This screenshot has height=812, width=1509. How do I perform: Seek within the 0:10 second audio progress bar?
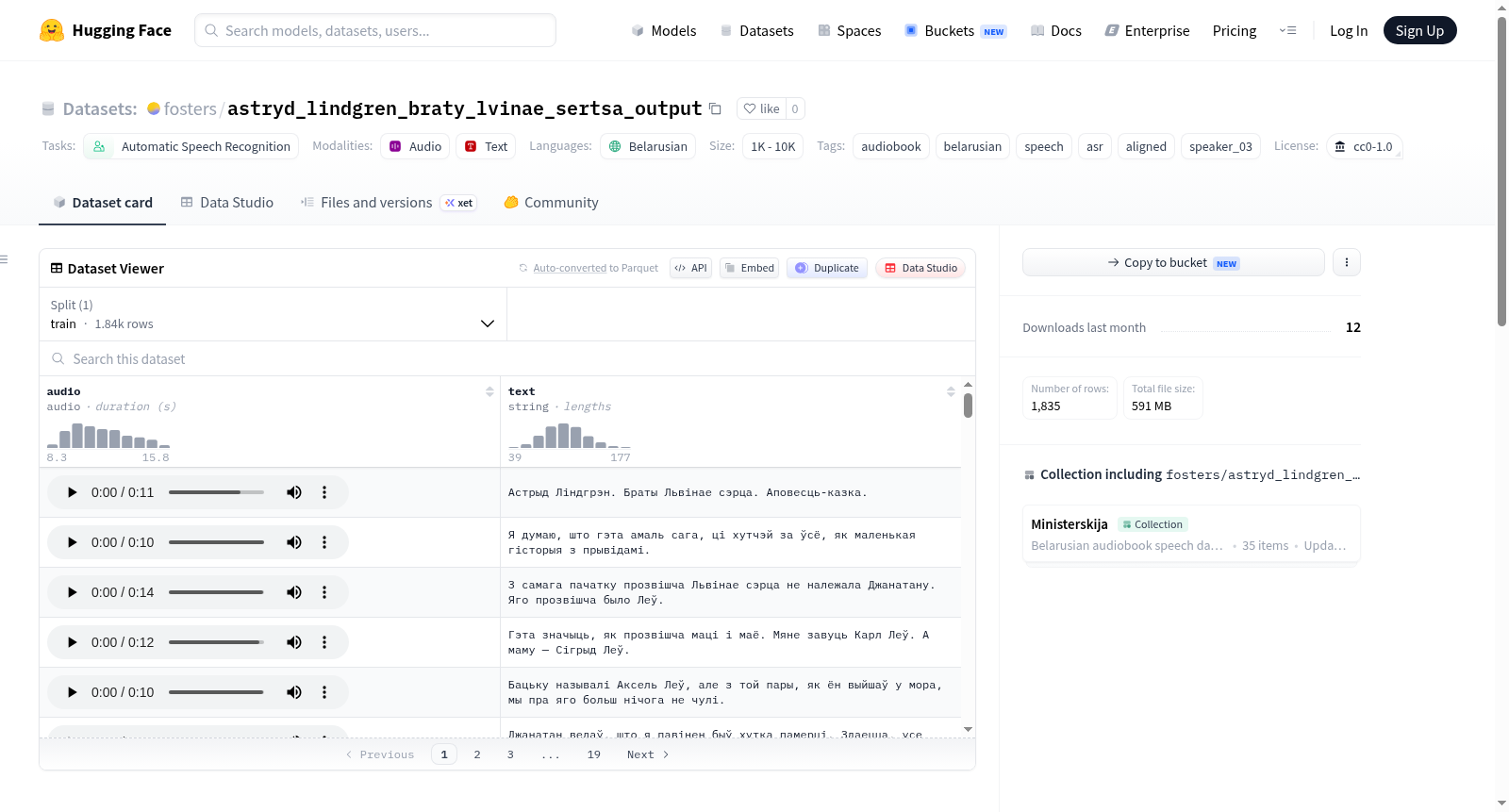click(216, 542)
